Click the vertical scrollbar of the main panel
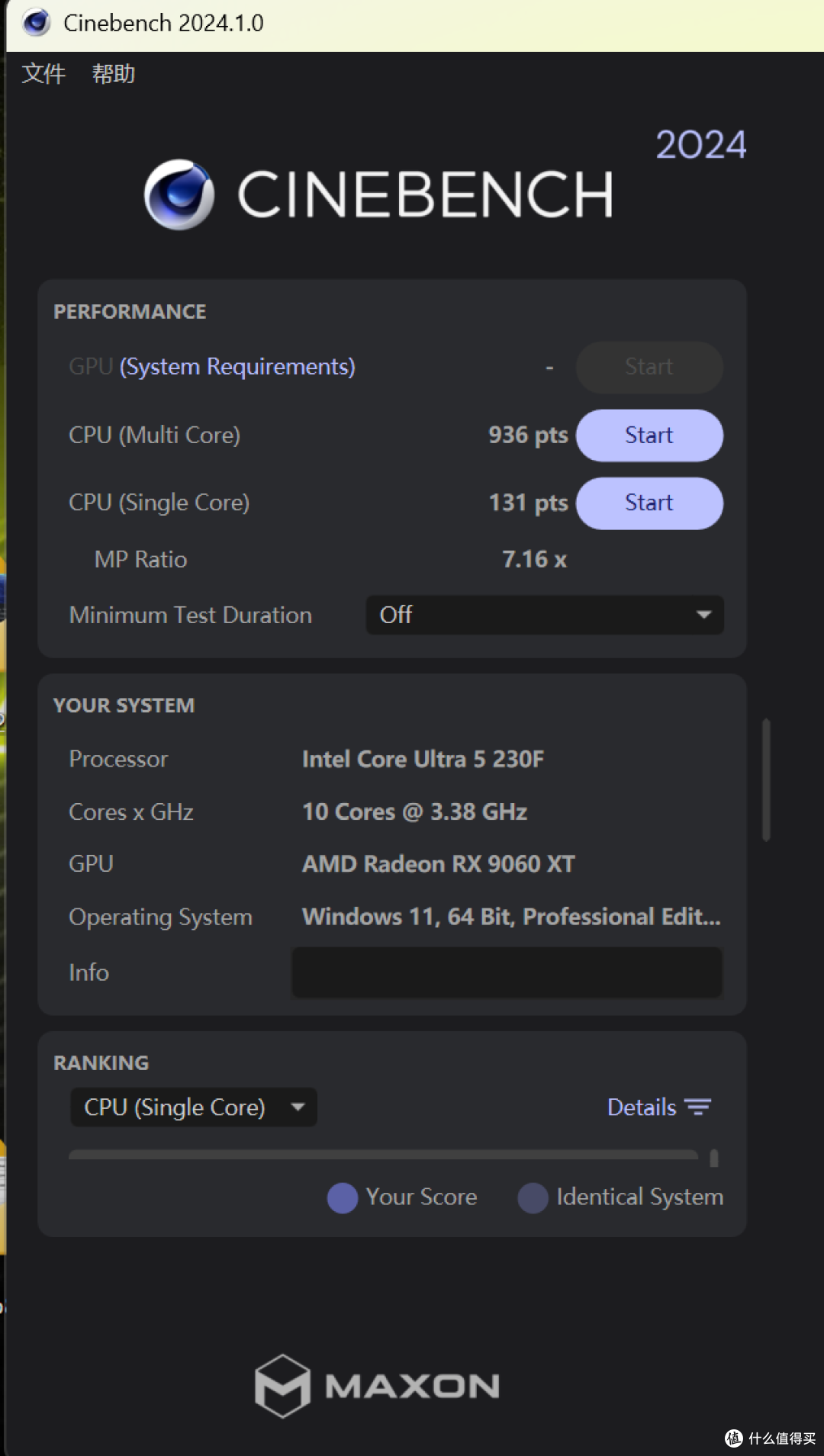Viewport: 824px width, 1456px height. pyautogui.click(x=766, y=779)
